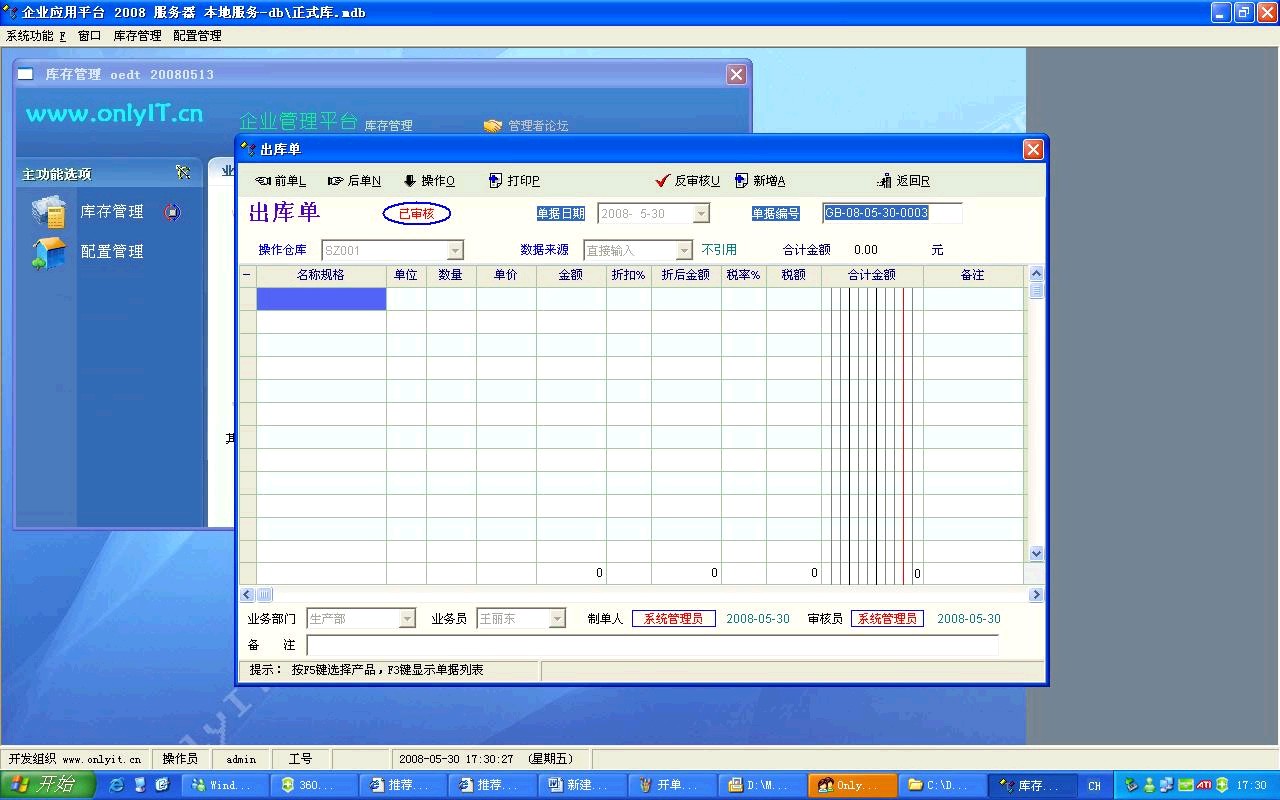Click the 后单 (next document) toolbar icon
The width and height of the screenshot is (1280, 800).
[336, 181]
